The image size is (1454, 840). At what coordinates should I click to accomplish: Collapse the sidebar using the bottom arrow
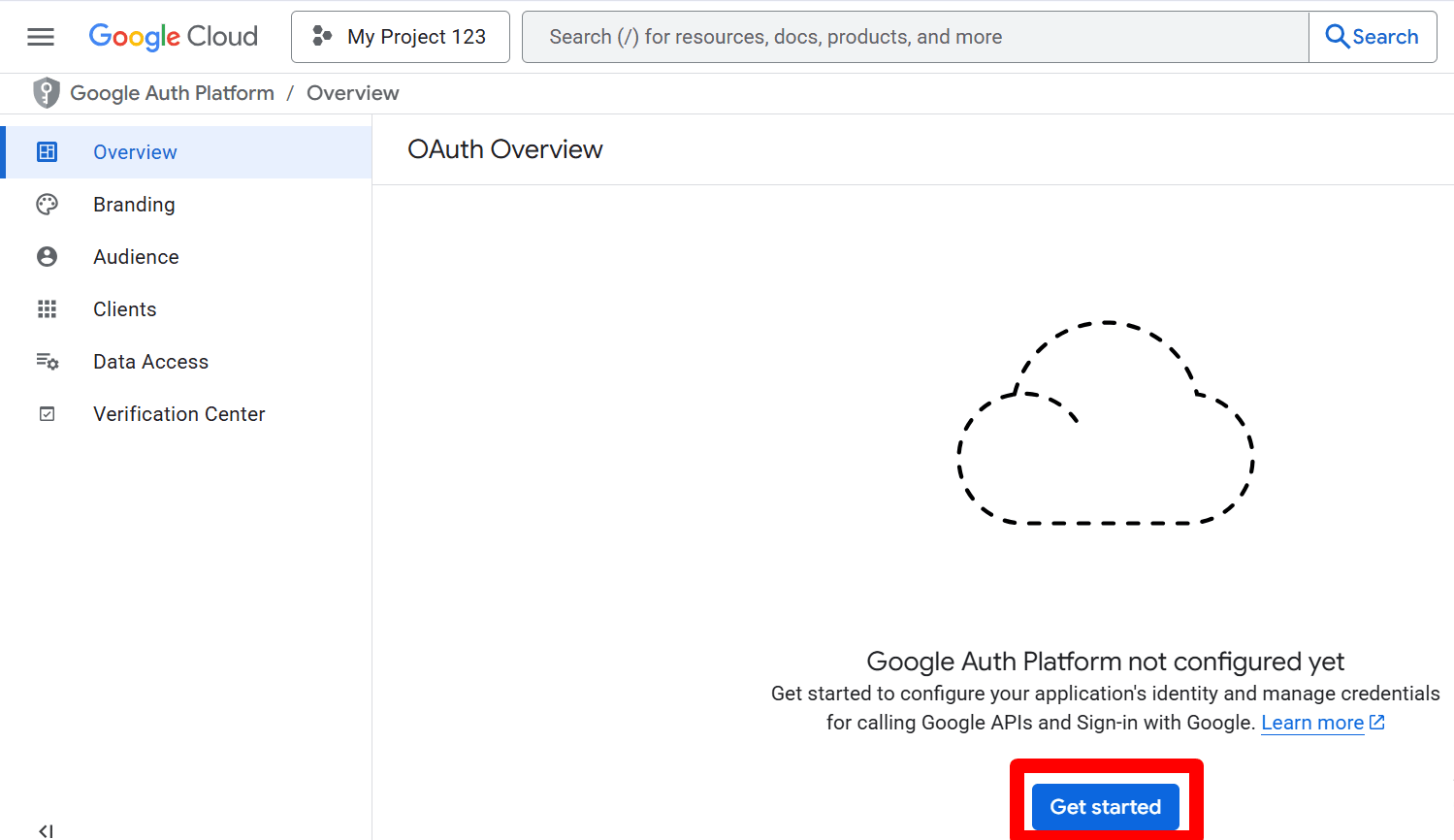tap(46, 830)
